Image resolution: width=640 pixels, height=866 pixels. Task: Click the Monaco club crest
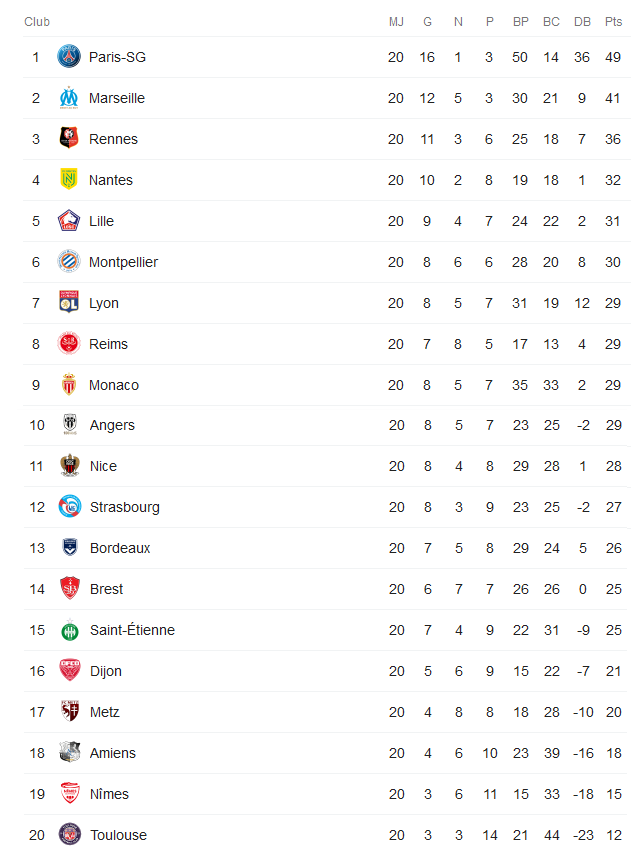pyautogui.click(x=69, y=384)
